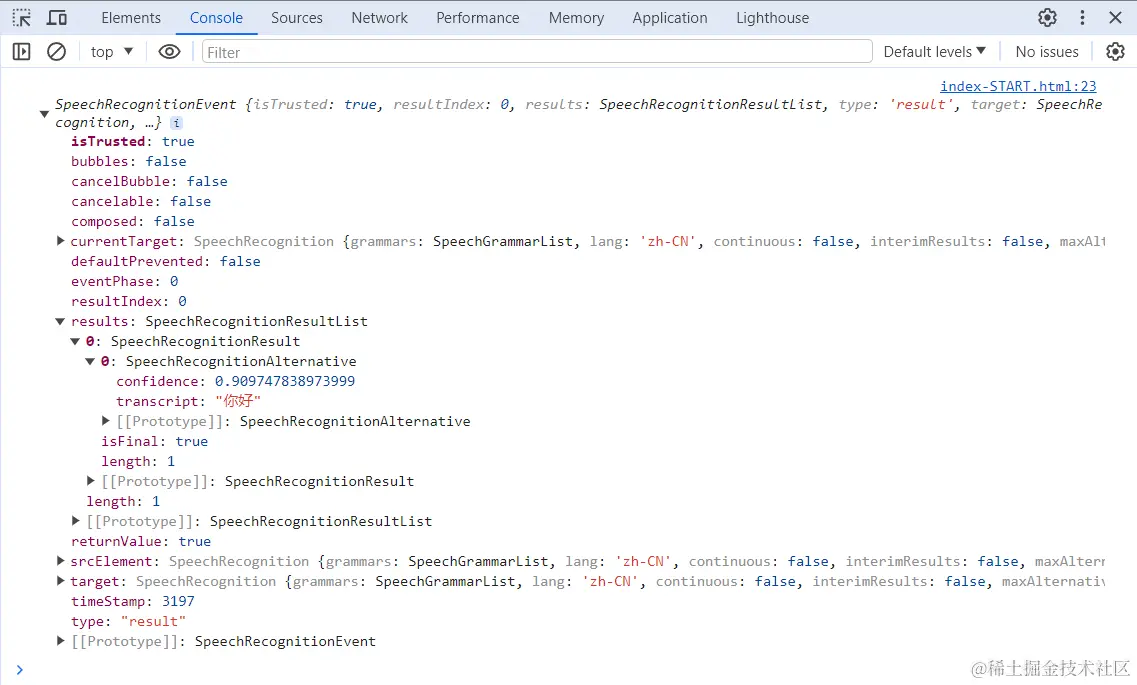Switch to the Network tab
Viewport: 1137px width, 685px height.
(379, 17)
